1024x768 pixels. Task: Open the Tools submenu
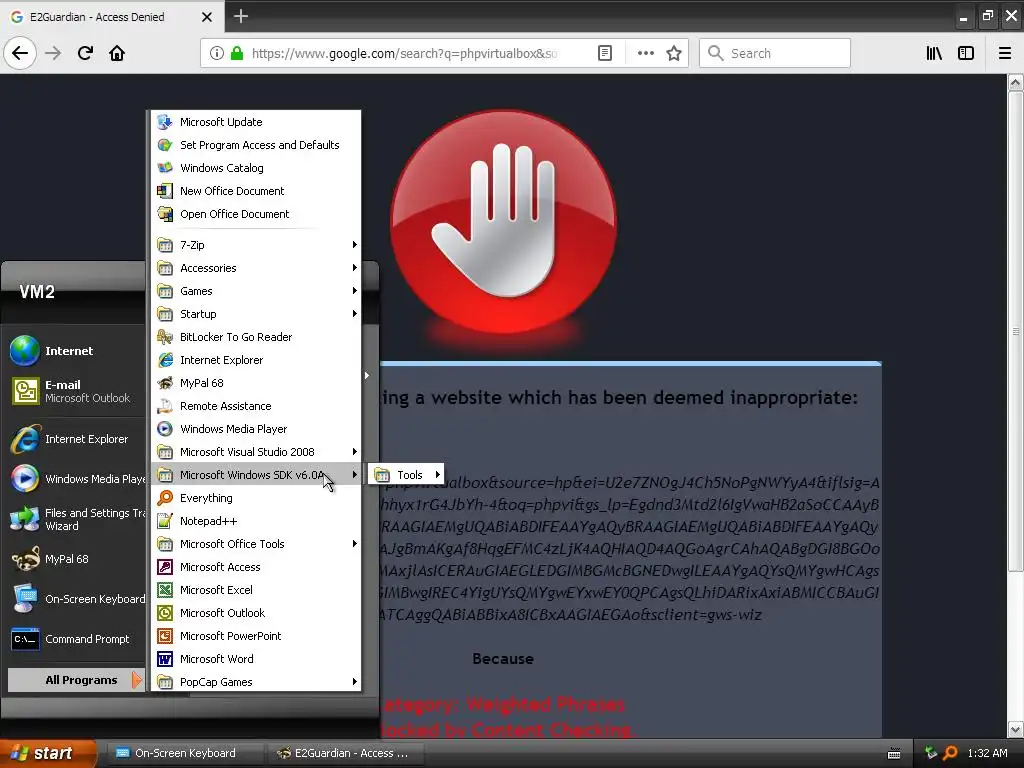click(x=406, y=475)
